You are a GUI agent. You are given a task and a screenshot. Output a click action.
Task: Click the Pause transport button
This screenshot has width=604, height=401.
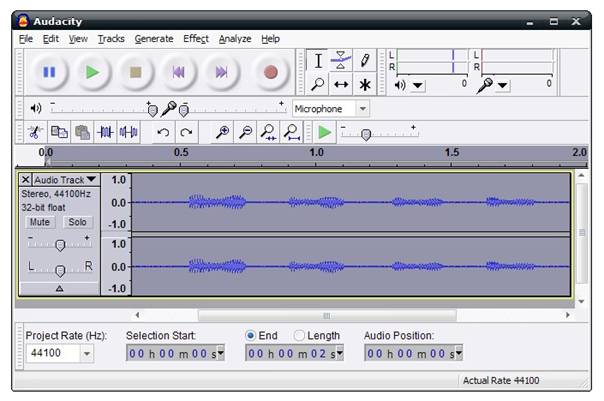[49, 72]
